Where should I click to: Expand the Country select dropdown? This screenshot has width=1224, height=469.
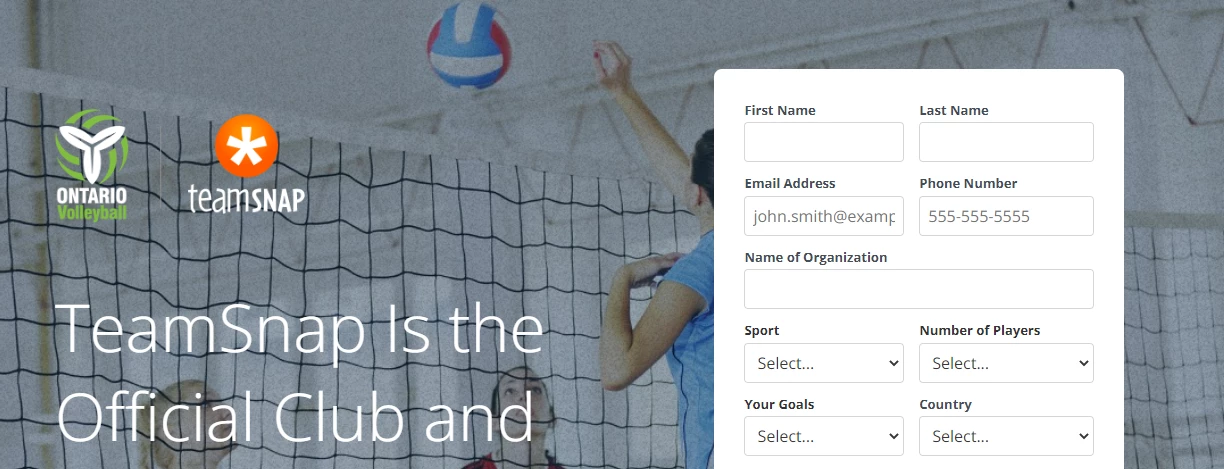point(1006,436)
